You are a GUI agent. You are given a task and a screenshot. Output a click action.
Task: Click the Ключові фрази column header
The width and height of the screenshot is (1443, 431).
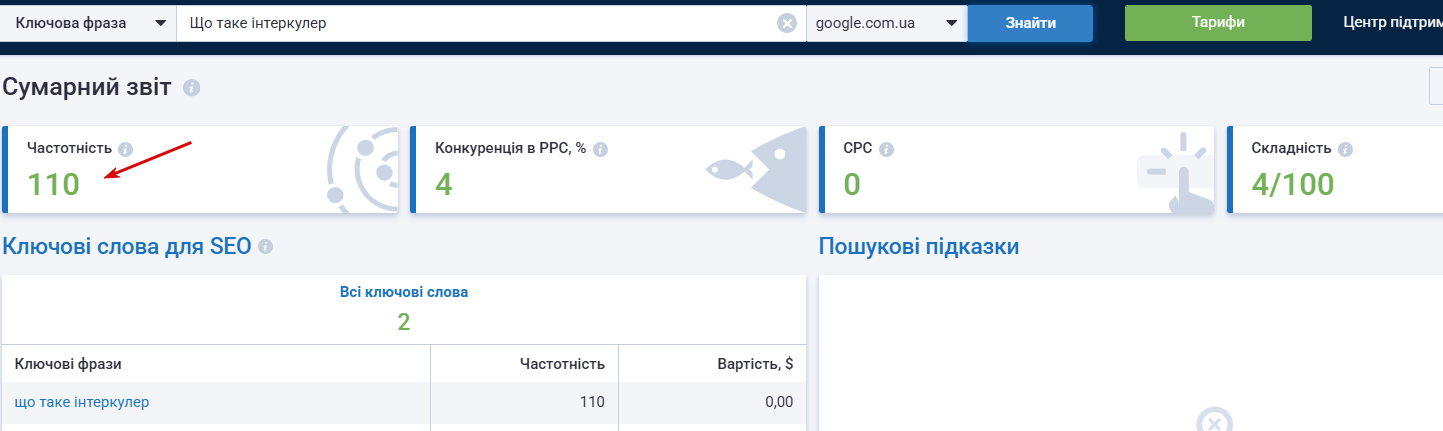(68, 364)
